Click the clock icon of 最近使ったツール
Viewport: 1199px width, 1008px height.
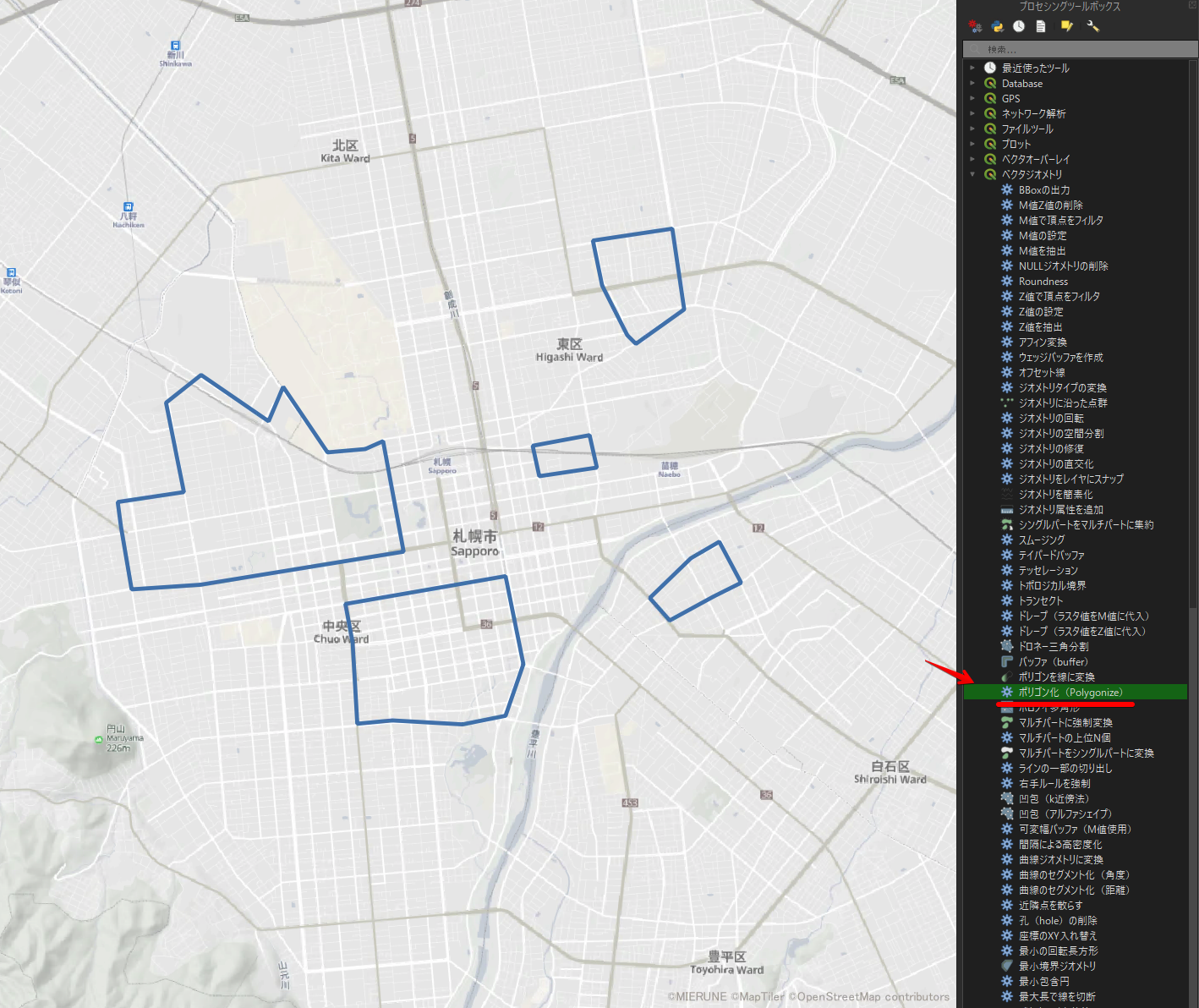coord(990,68)
